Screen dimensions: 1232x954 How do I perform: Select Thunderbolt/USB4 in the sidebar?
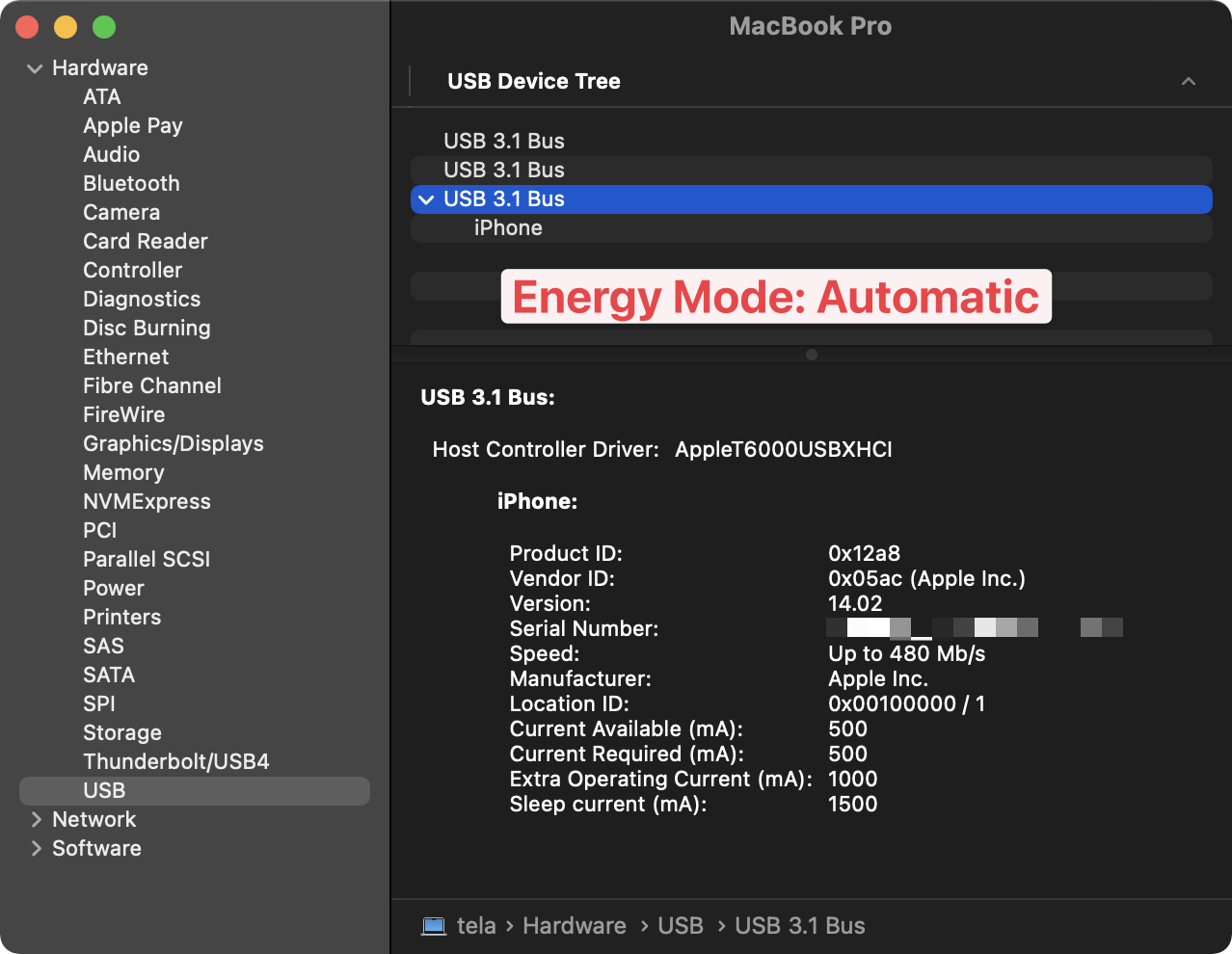(176, 762)
